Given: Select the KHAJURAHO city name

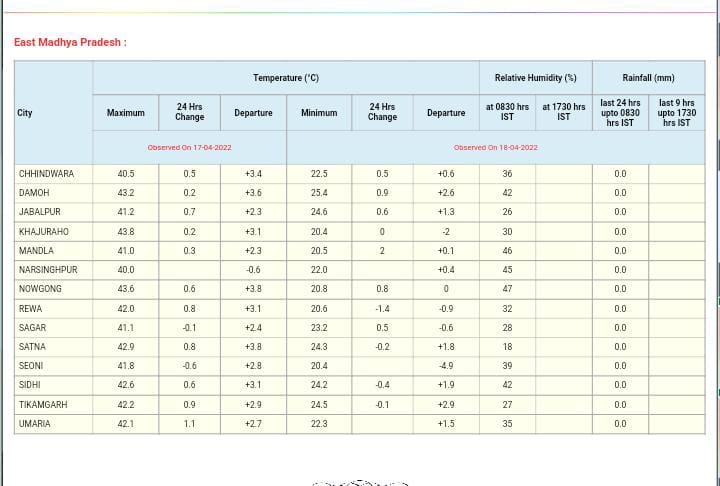Looking at the screenshot, I should pyautogui.click(x=44, y=231).
